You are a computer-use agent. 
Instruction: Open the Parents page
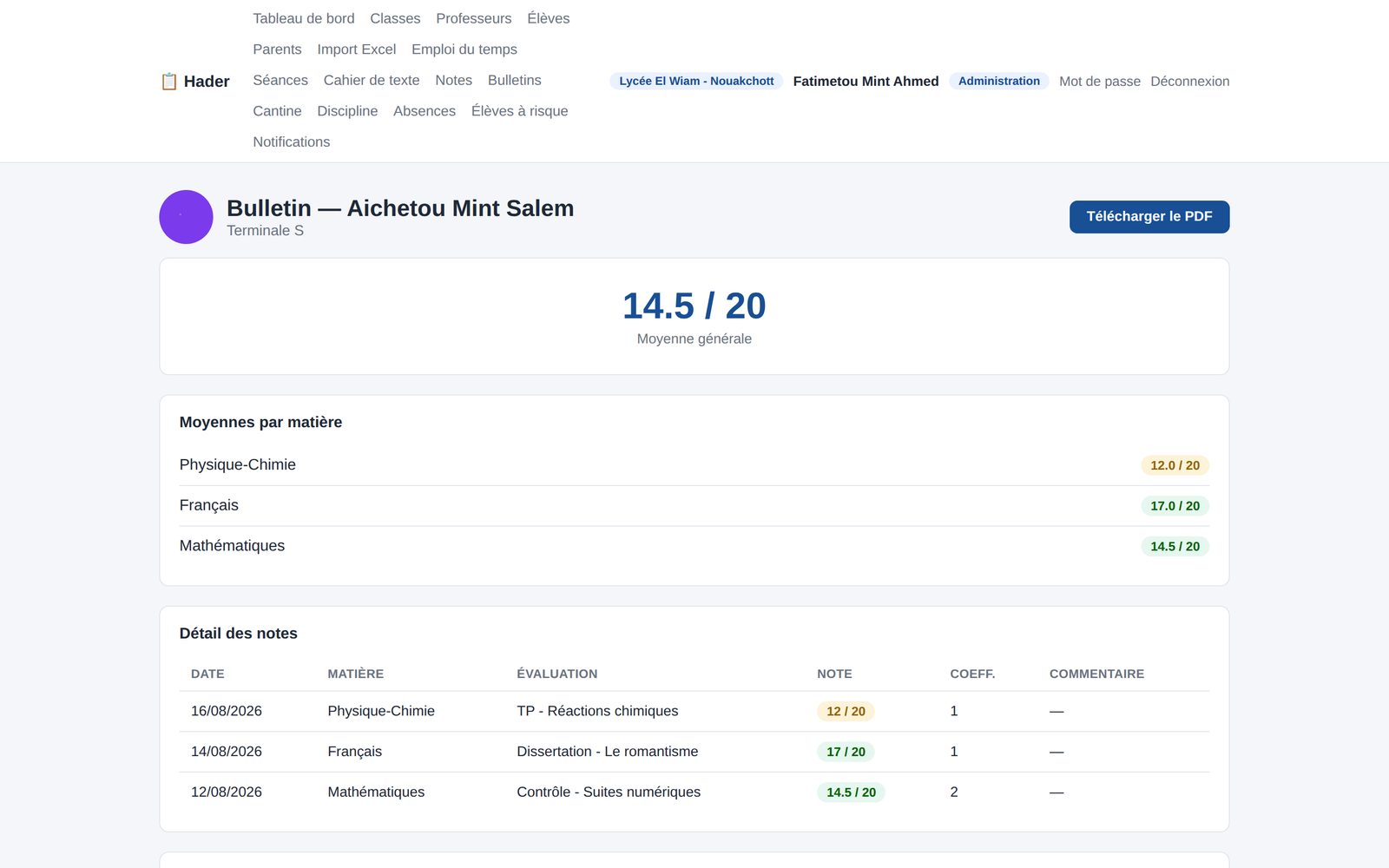(x=277, y=49)
